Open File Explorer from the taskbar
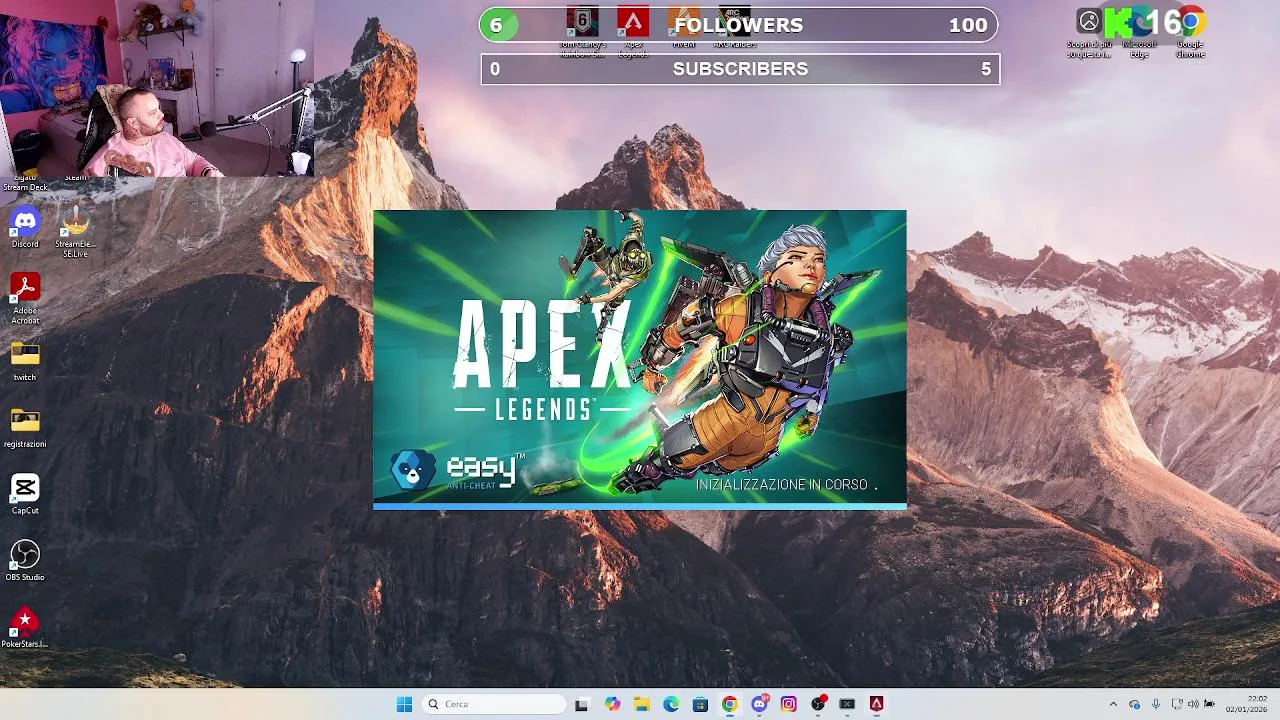 pos(641,704)
